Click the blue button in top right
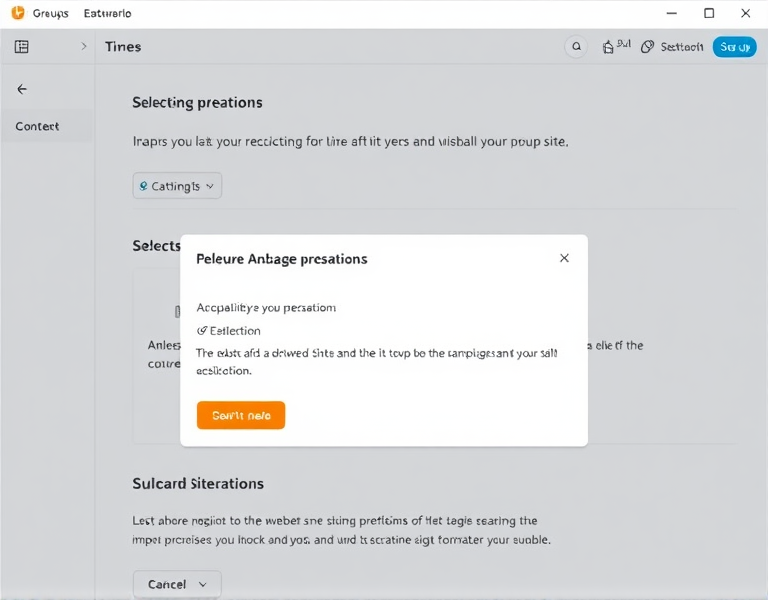 [734, 47]
